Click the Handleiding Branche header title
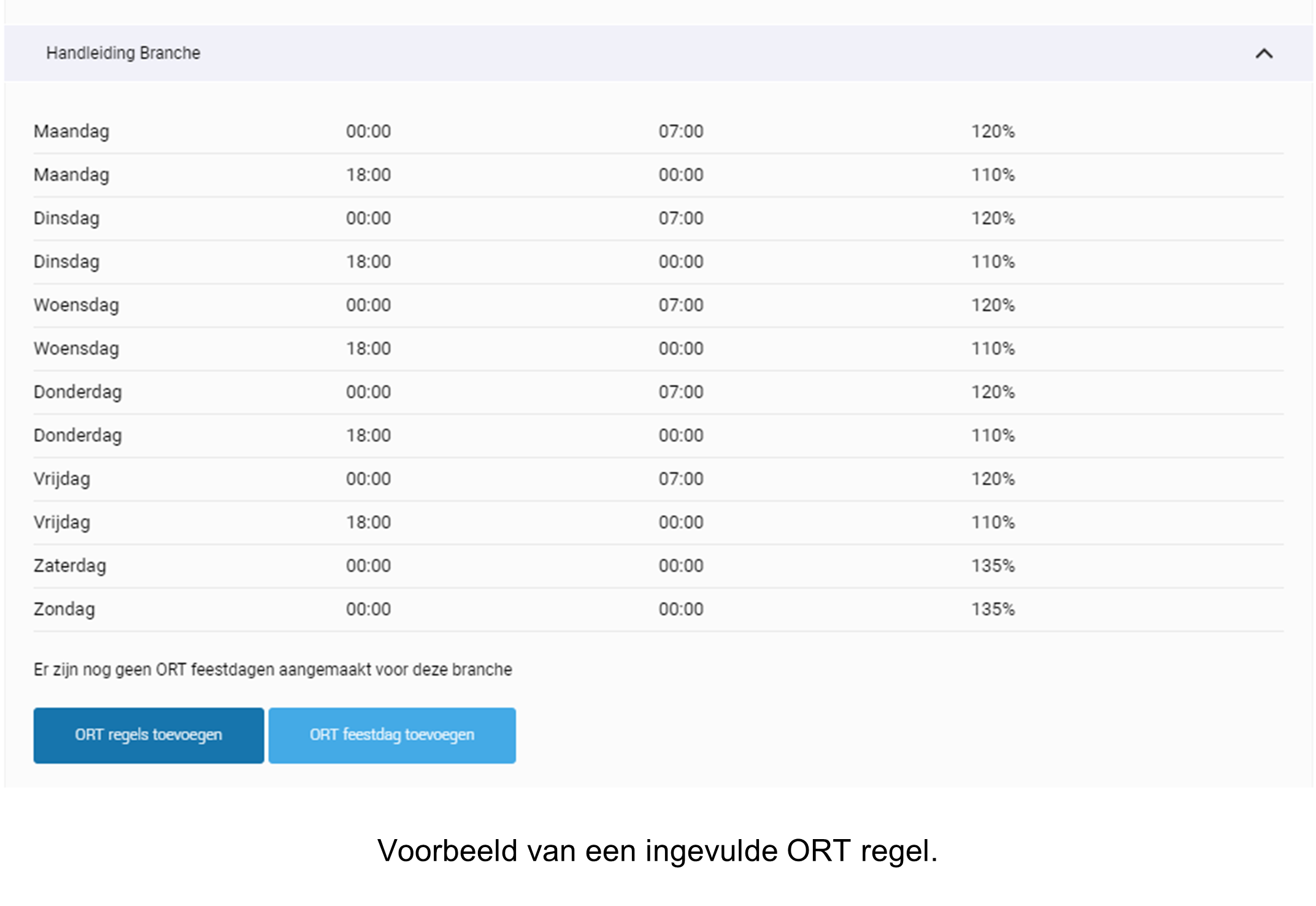1316x906 pixels. click(x=123, y=53)
